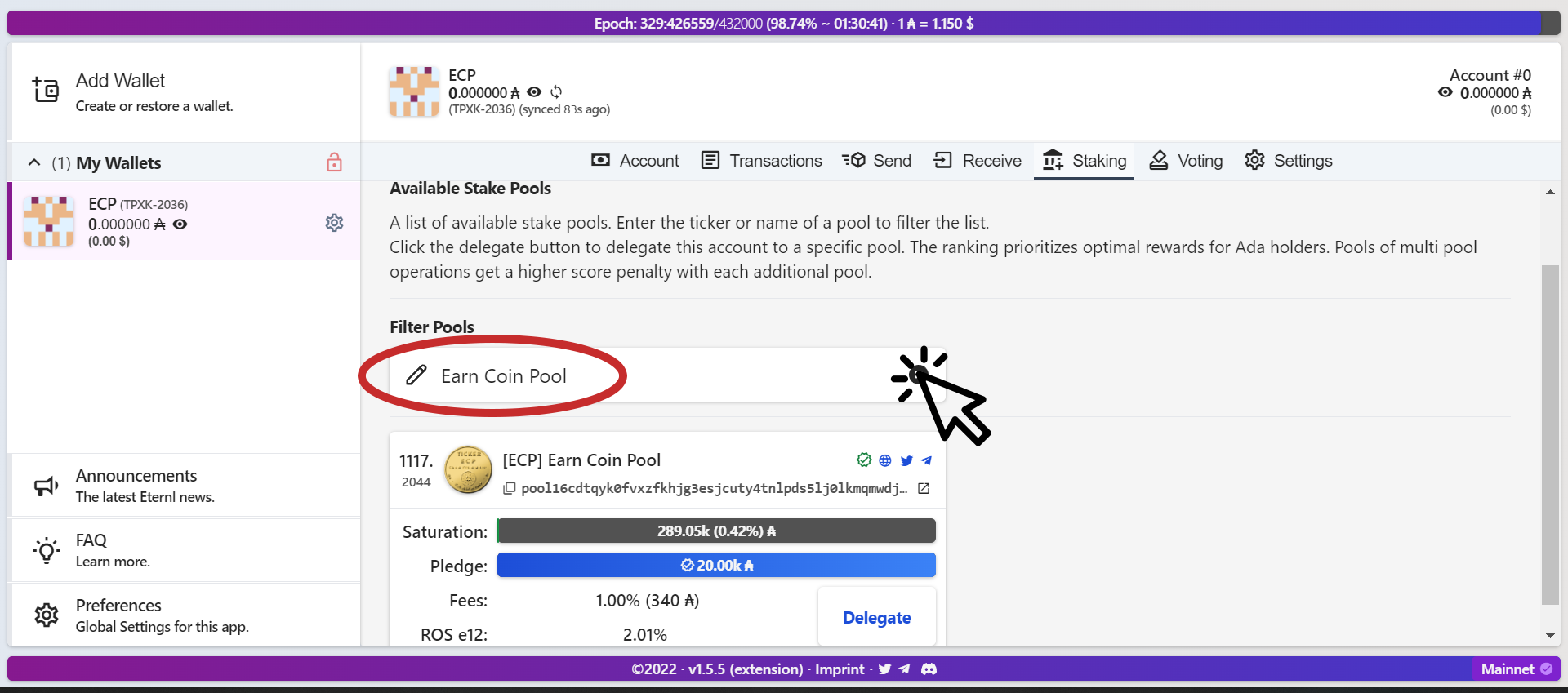Screen dimensions: 1568x693
Task: Click the vertical scrollbar thumb
Action: (1550, 435)
